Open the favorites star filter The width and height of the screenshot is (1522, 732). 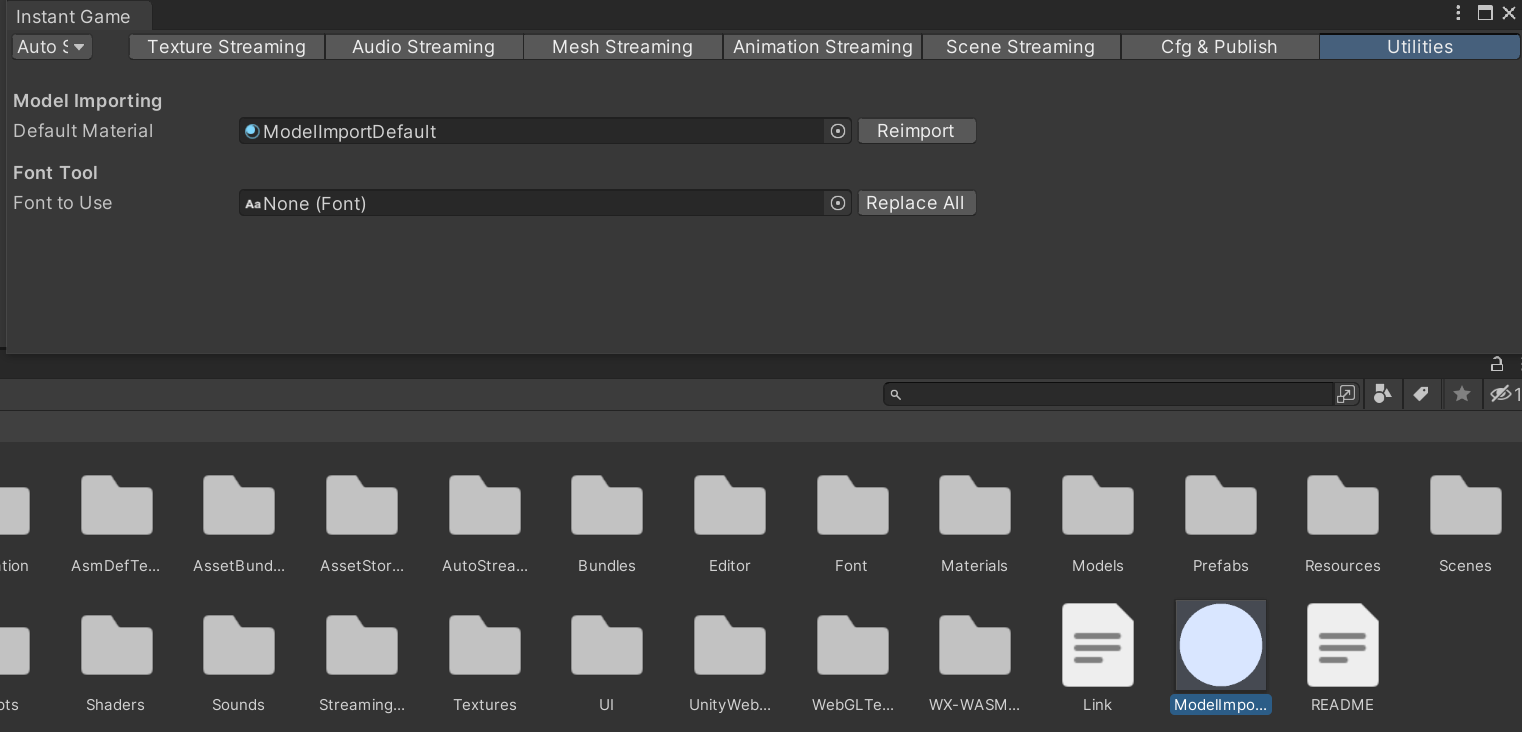point(1461,394)
